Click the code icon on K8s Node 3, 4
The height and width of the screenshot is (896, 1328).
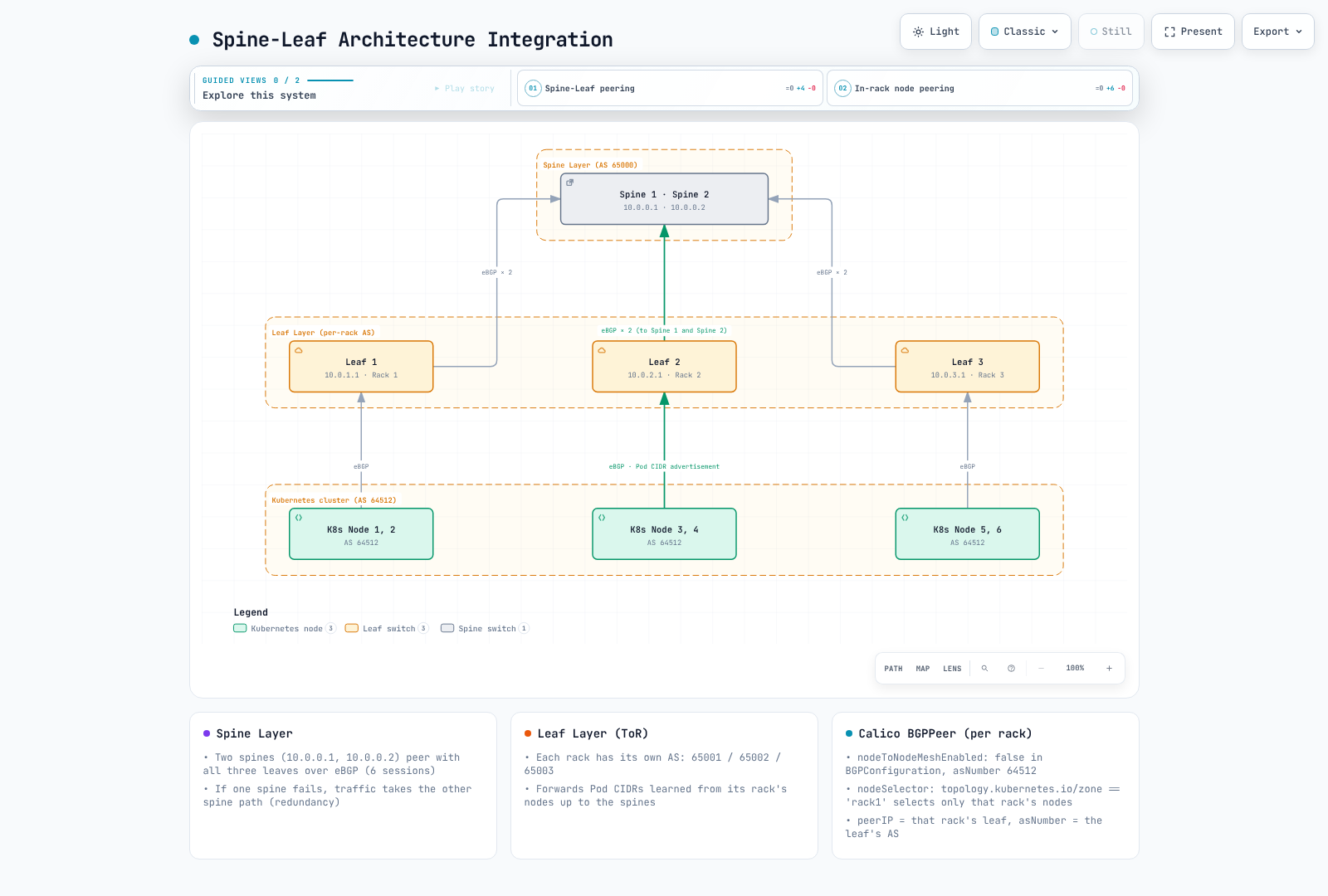point(602,518)
